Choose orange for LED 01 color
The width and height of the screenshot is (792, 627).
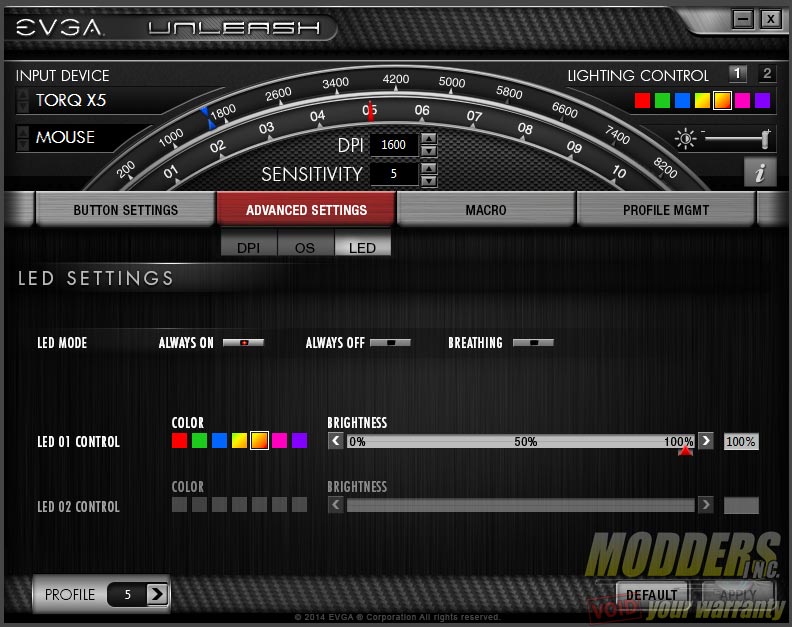tap(260, 441)
